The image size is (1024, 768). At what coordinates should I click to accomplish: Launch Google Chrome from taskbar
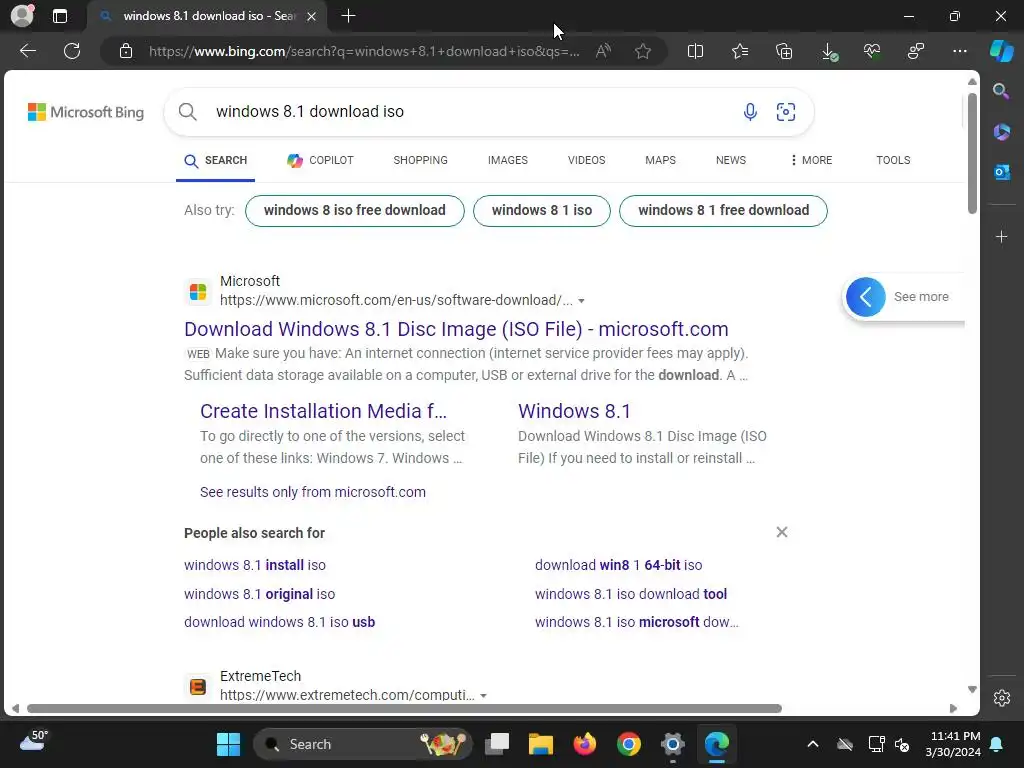tap(629, 744)
